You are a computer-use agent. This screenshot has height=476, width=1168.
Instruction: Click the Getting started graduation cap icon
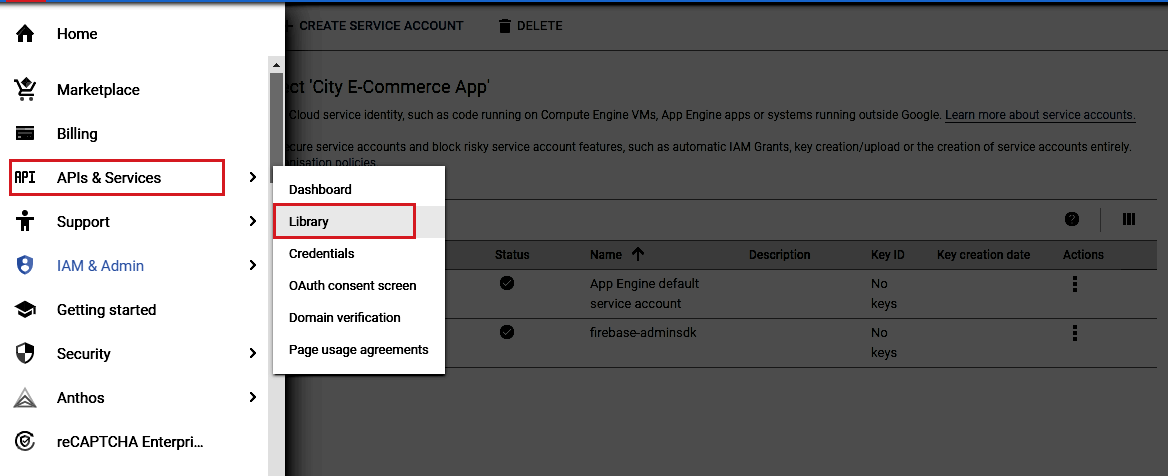pos(25,309)
